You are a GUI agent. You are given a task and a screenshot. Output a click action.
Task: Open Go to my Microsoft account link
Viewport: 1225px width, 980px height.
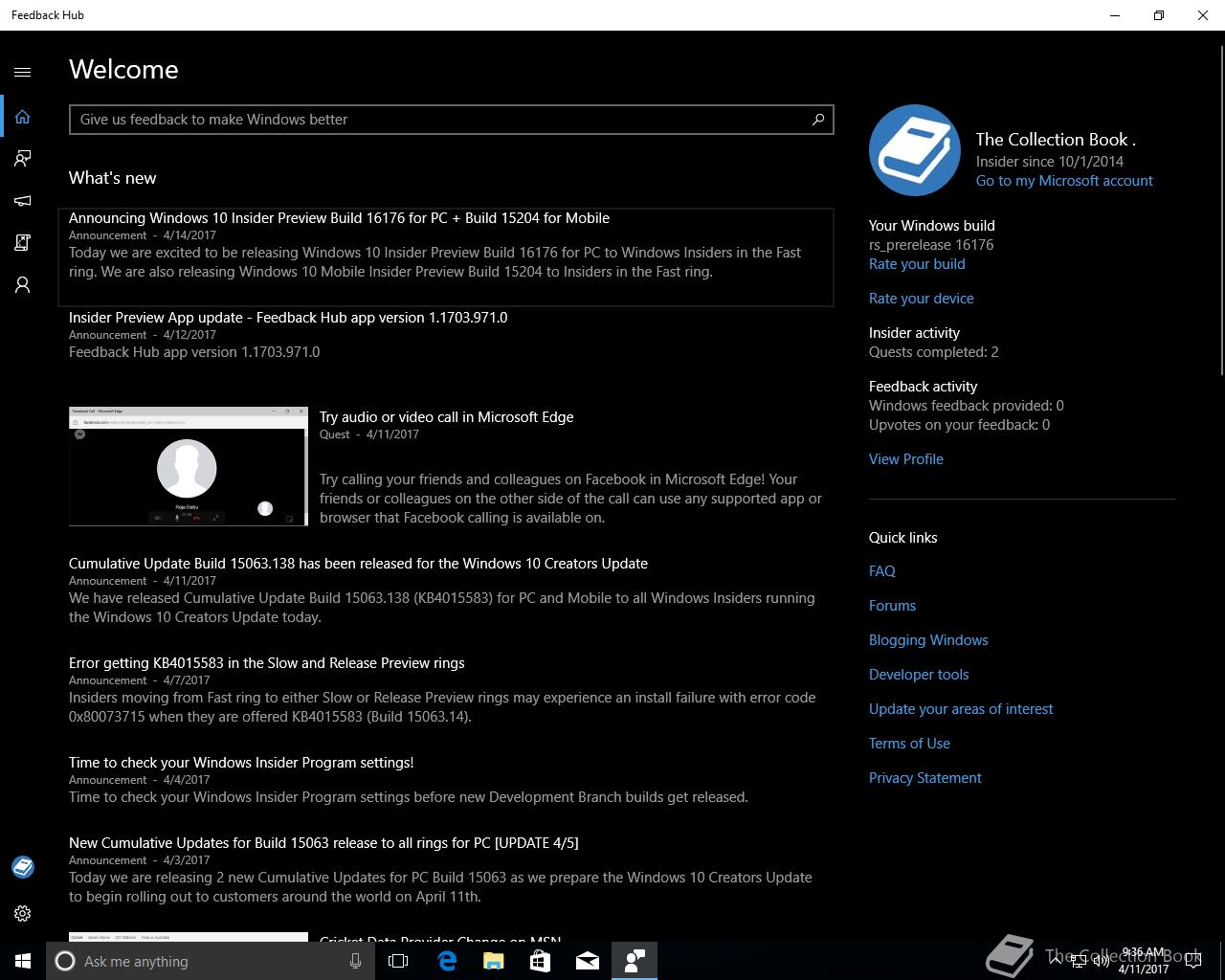point(1064,181)
